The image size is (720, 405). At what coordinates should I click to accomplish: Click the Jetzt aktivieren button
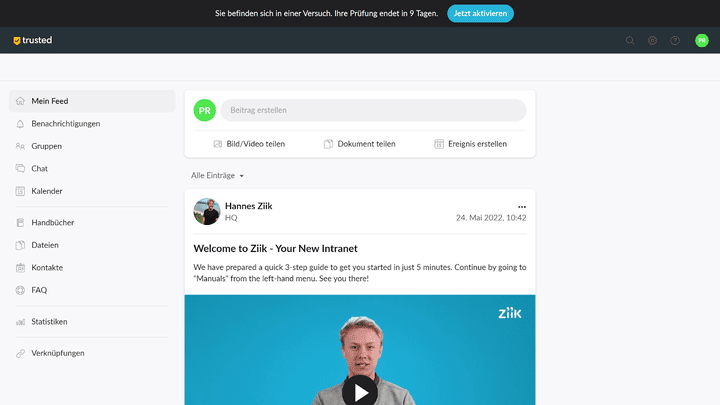[x=480, y=13]
